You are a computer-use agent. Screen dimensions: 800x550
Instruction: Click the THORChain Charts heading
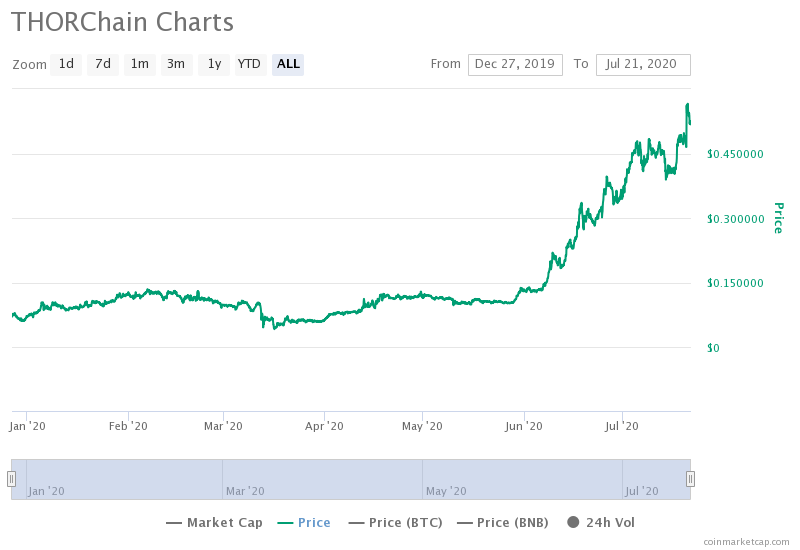[x=122, y=22]
